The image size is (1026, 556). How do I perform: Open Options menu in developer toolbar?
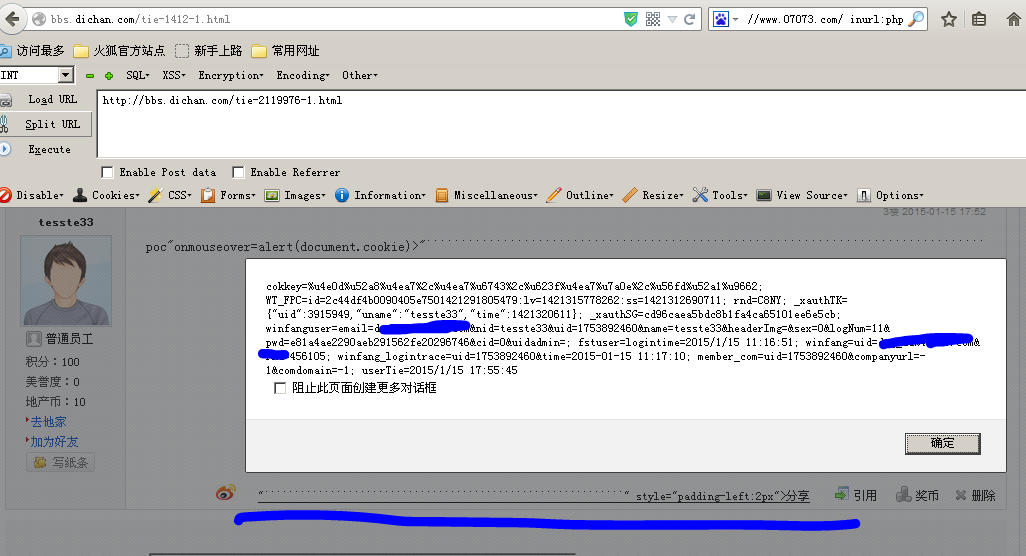(891, 195)
